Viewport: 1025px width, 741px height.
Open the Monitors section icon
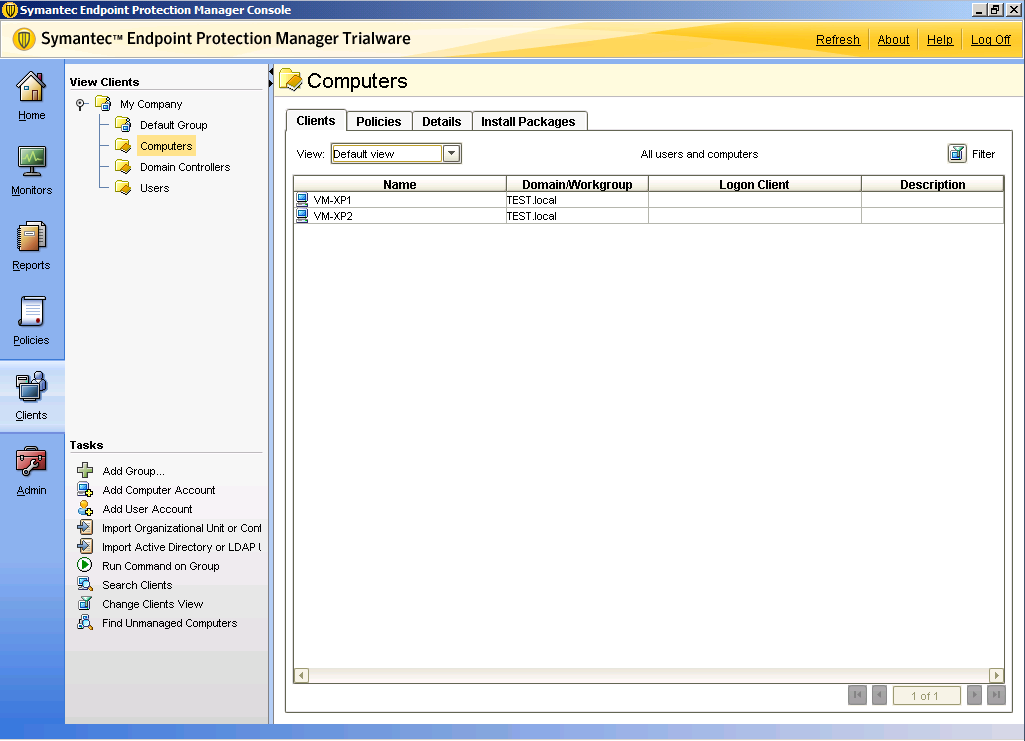point(31,161)
